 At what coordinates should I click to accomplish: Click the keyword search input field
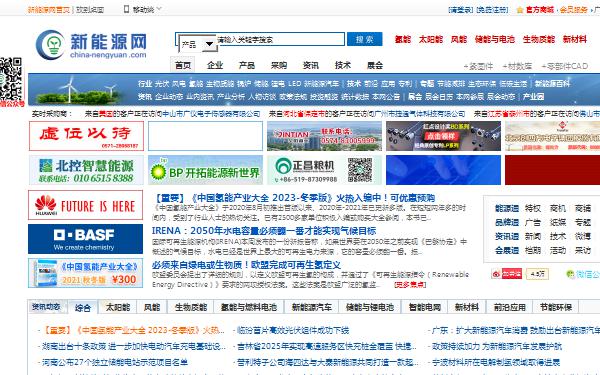click(280, 39)
